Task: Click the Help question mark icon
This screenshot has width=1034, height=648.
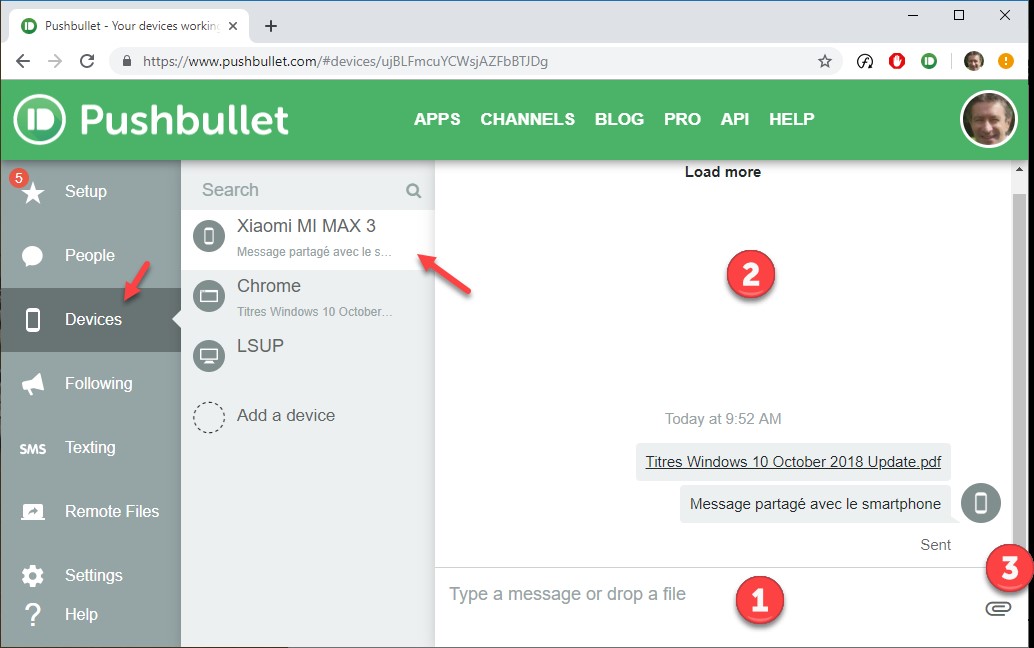Action: 32,614
